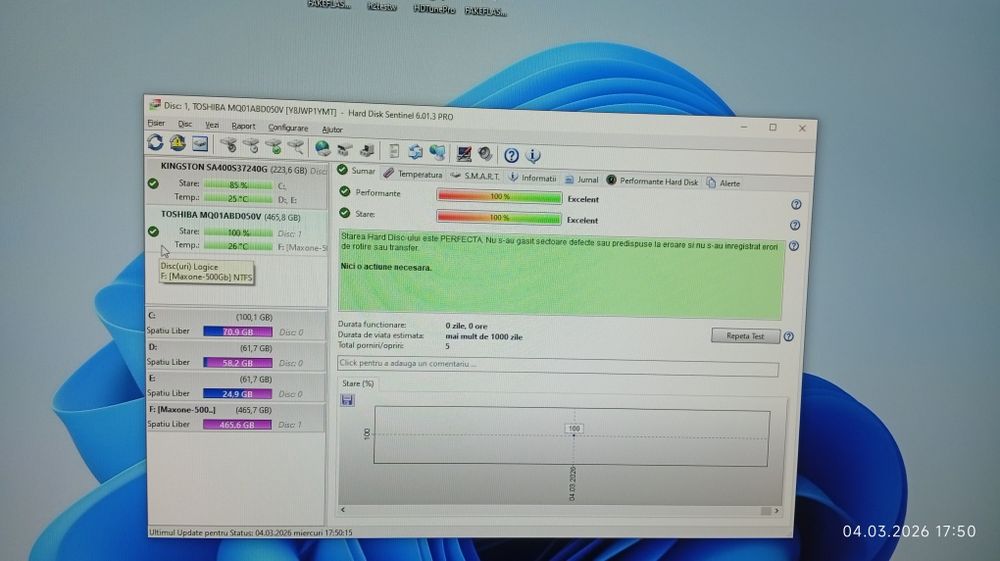Viewport: 1000px width, 561px height.
Task: Click the status bar 'Ultimul Update pentru Status' text
Action: click(251, 532)
